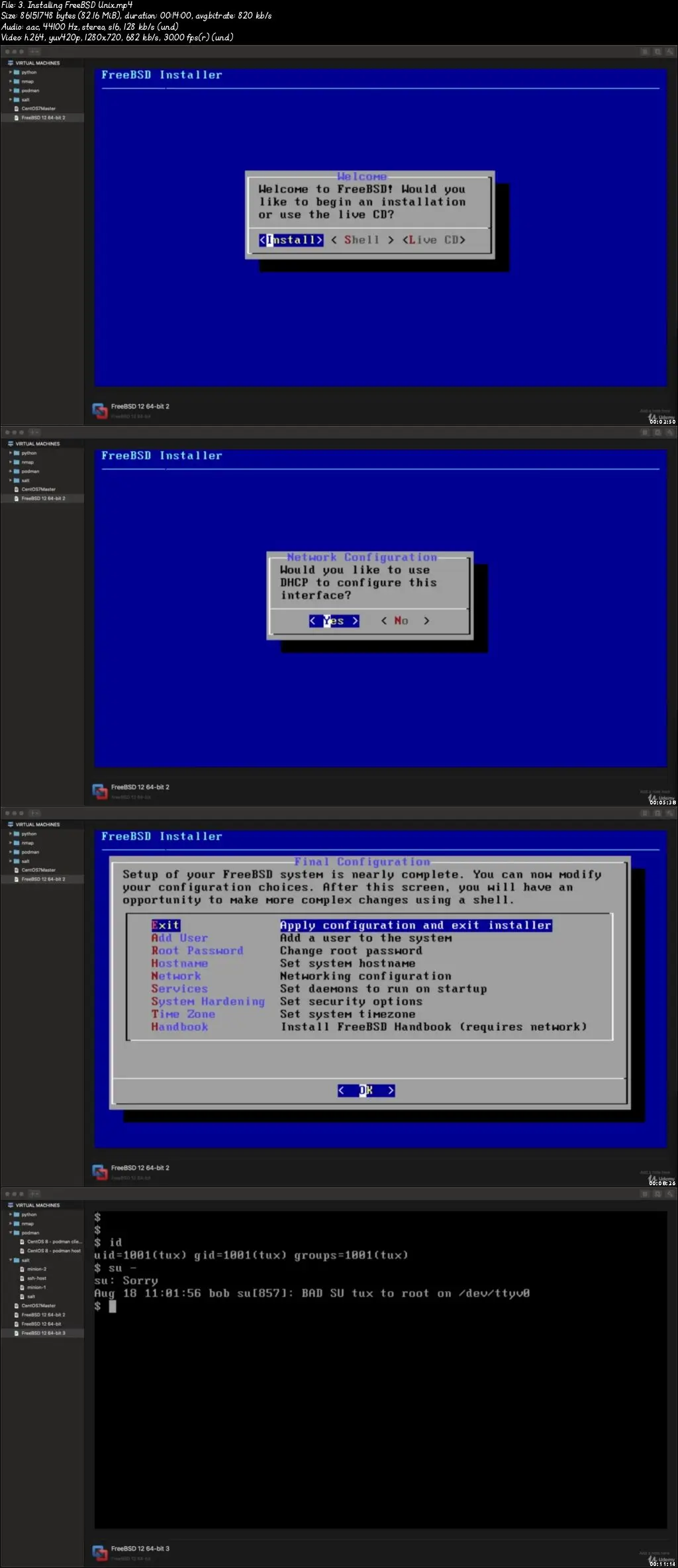Click the nmap folder icon in the Final Configuration frame
The image size is (678, 1568).
[x=17, y=843]
